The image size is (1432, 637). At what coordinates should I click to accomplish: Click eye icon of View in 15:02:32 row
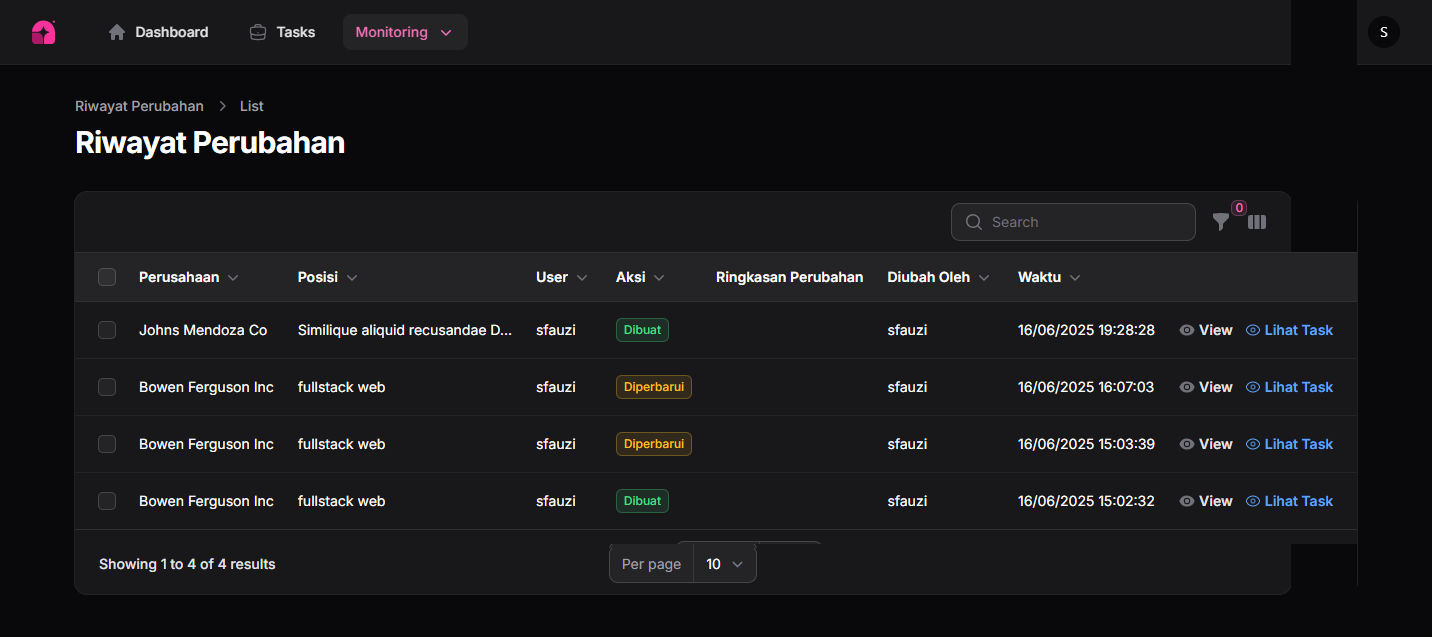(x=1187, y=501)
